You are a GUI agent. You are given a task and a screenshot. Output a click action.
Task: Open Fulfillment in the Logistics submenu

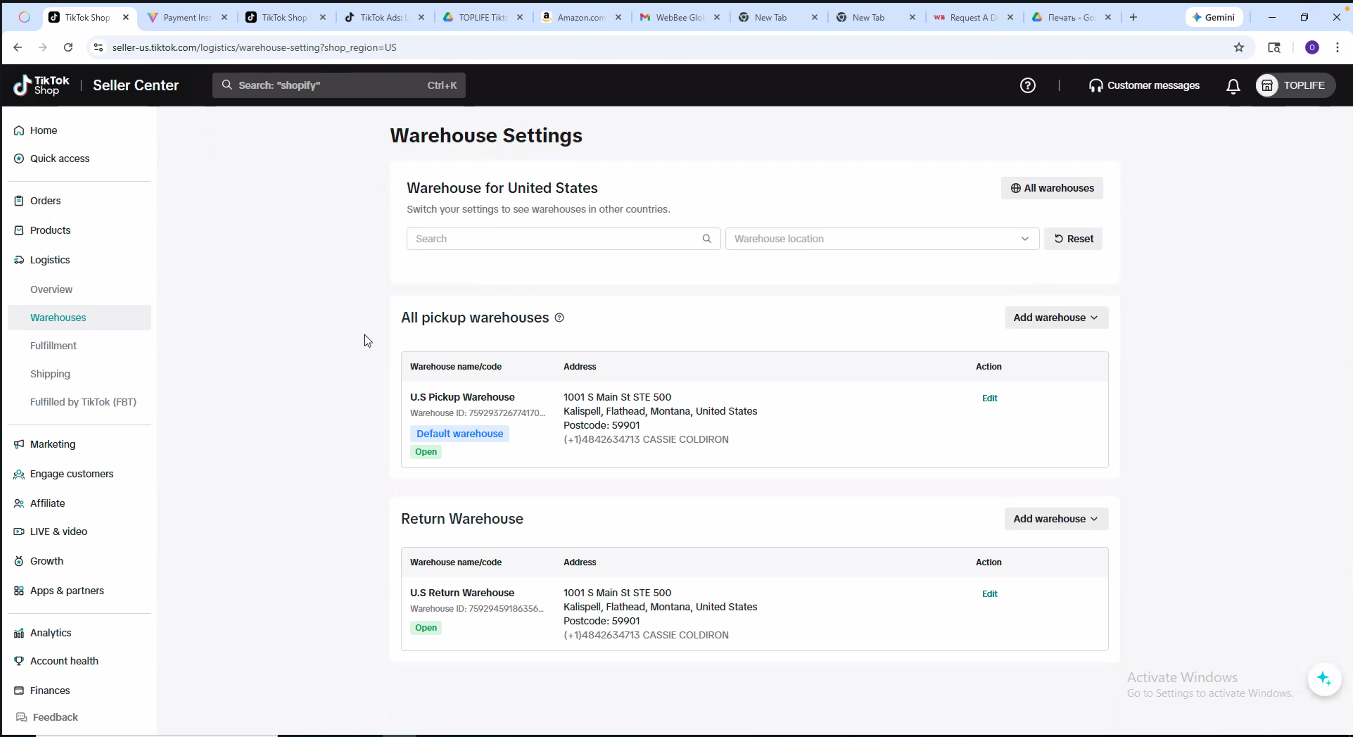click(x=53, y=346)
